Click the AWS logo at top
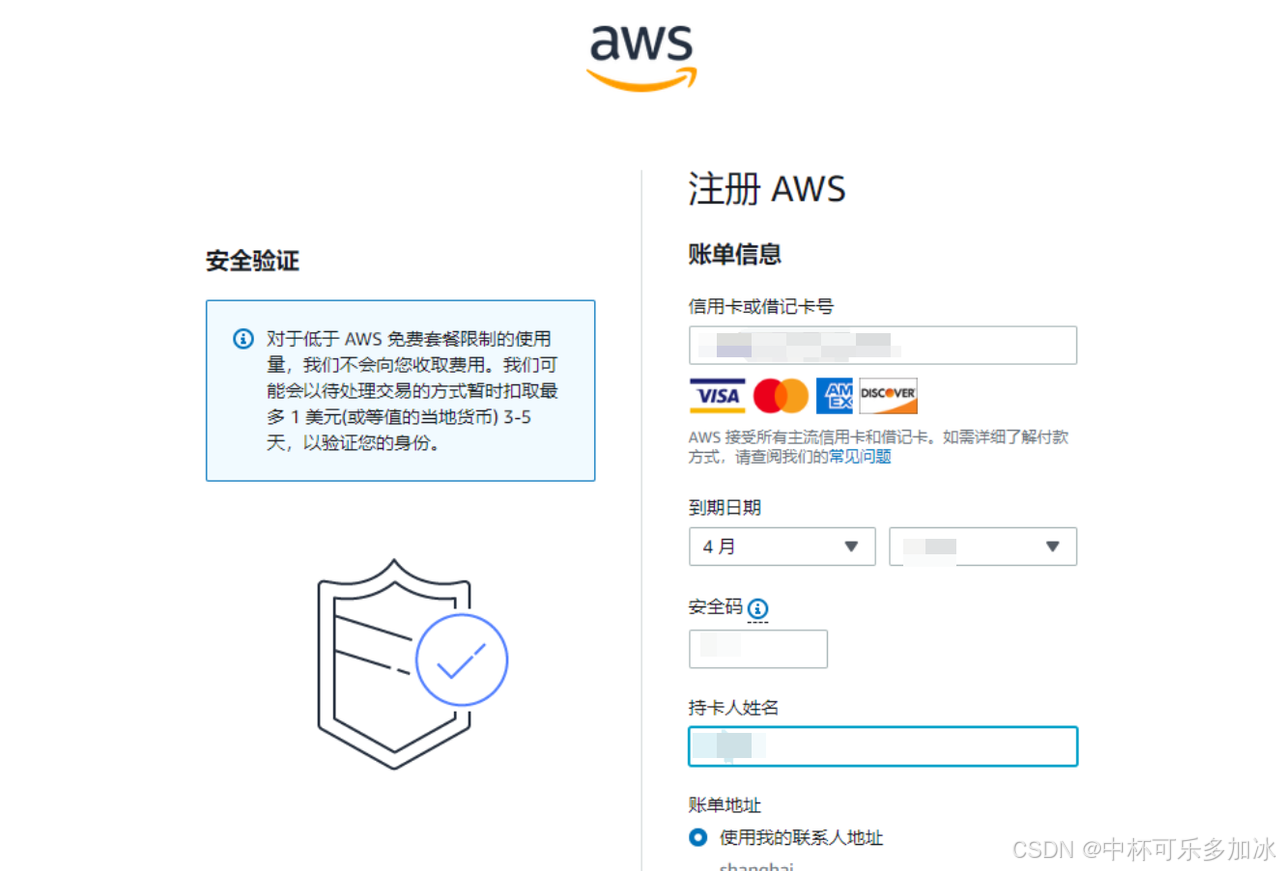 click(x=641, y=57)
